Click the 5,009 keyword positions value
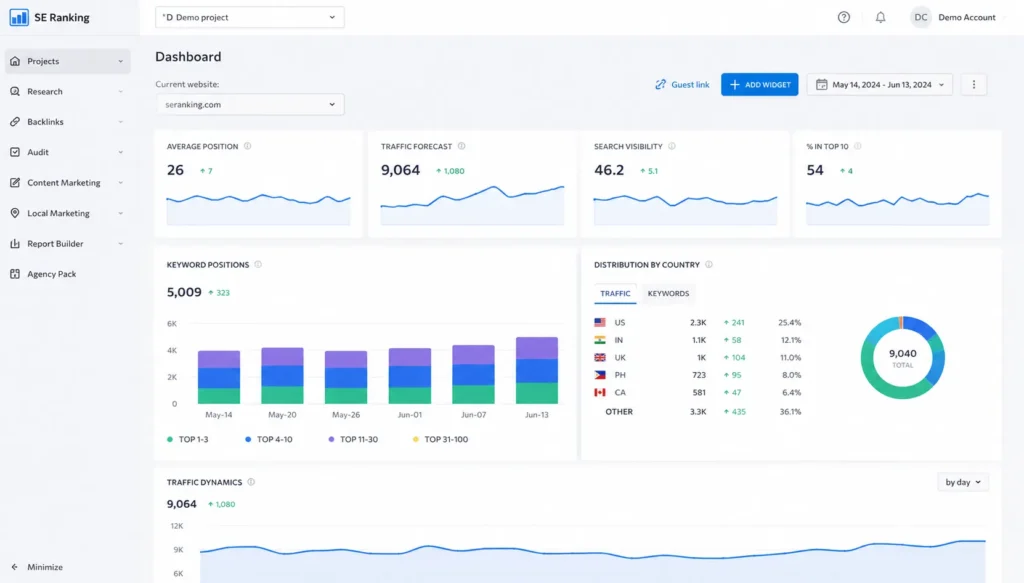1024x583 pixels. point(184,292)
